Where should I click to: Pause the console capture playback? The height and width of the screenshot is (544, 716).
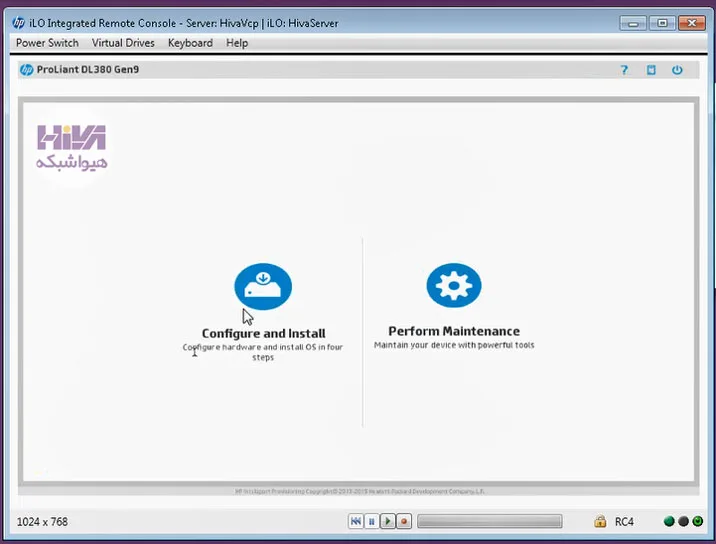372,521
